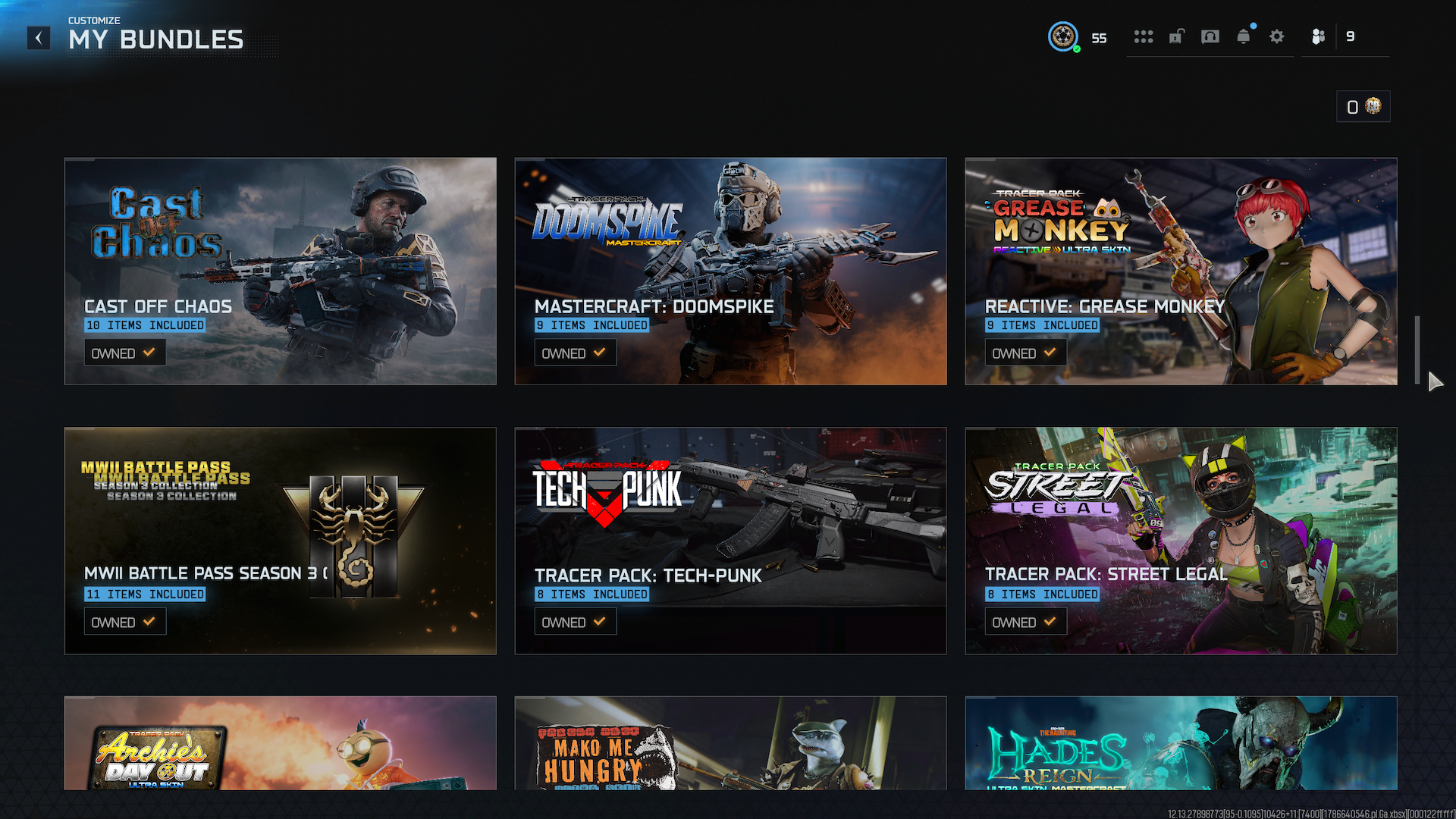Click the padlock icon in the header
Viewport: 1456px width, 819px height.
click(1176, 36)
